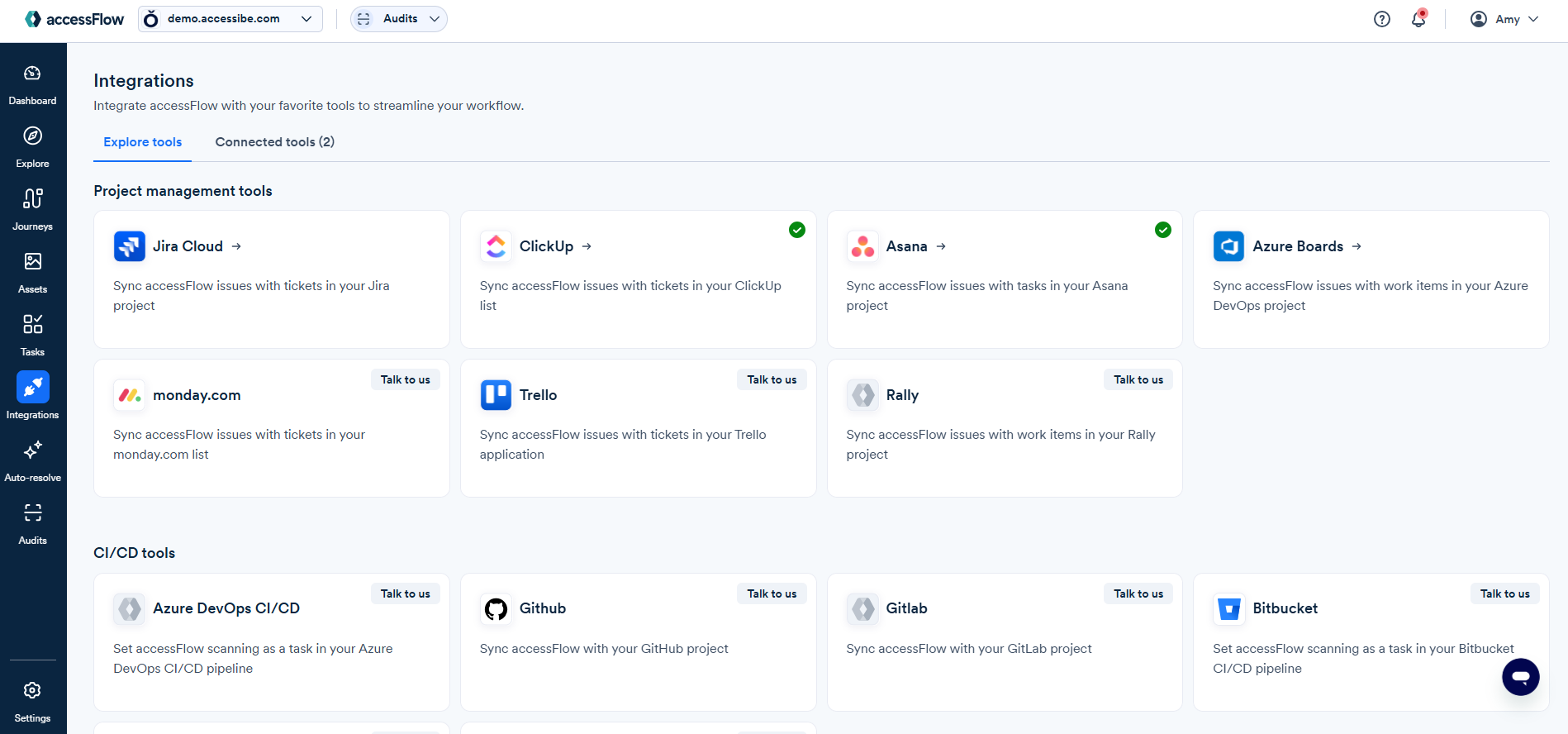Open the Assets sidebar icon

(32, 261)
